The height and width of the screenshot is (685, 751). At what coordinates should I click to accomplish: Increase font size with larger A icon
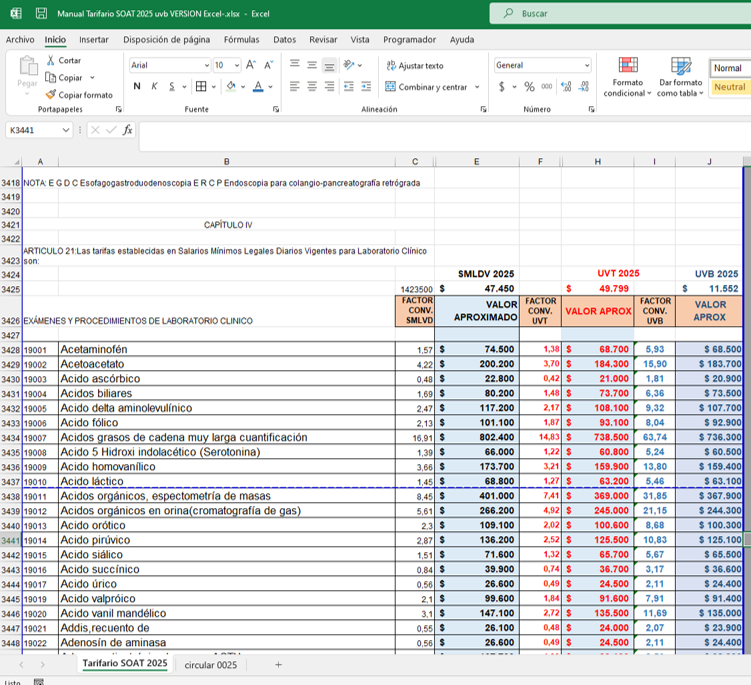click(x=251, y=65)
